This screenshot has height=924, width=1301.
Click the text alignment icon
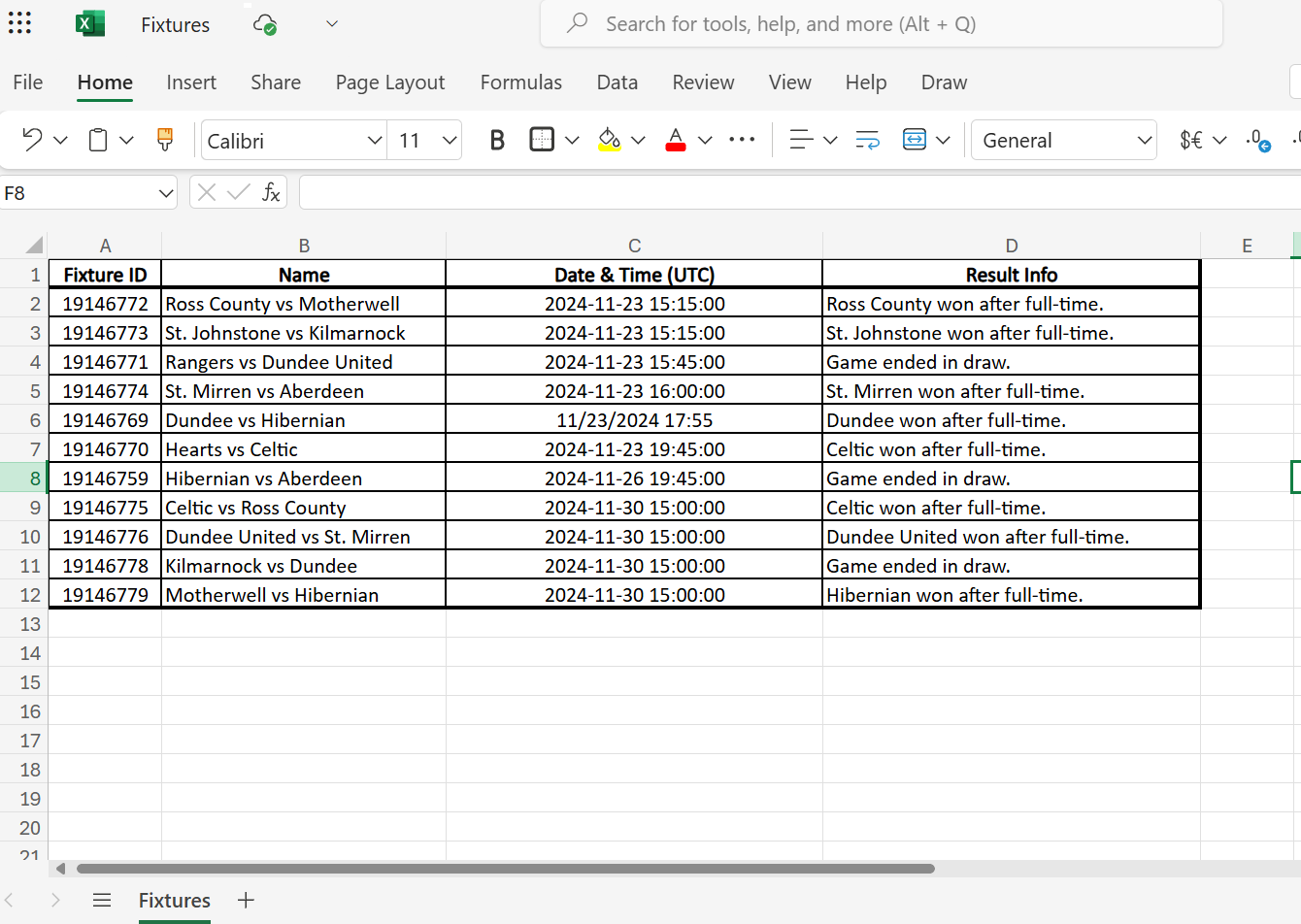click(x=801, y=140)
